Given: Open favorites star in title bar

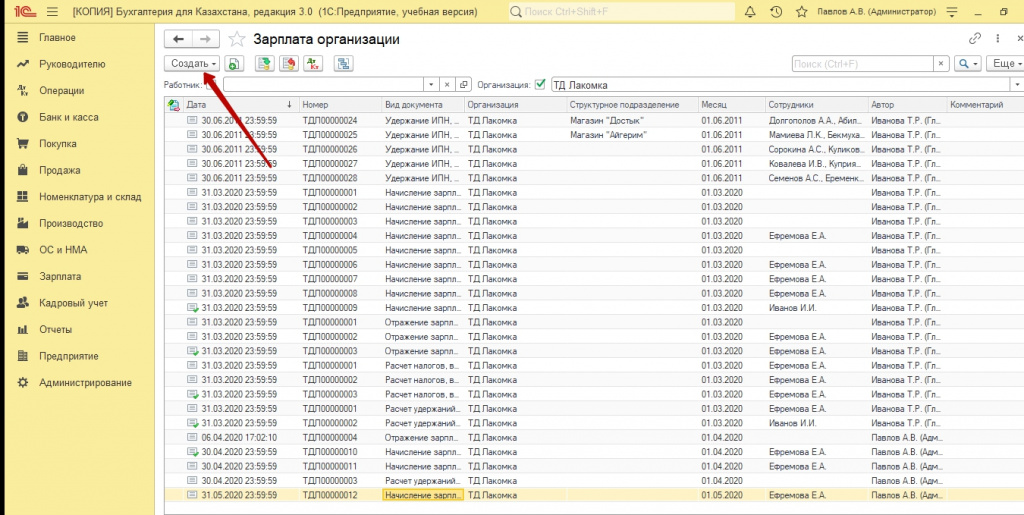Looking at the screenshot, I should 802,12.
